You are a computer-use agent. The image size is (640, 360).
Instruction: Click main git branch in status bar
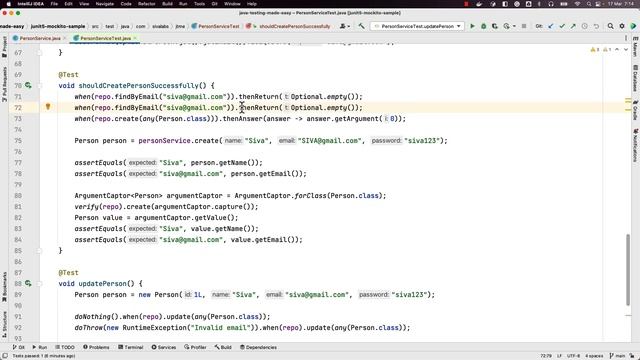coord(617,356)
